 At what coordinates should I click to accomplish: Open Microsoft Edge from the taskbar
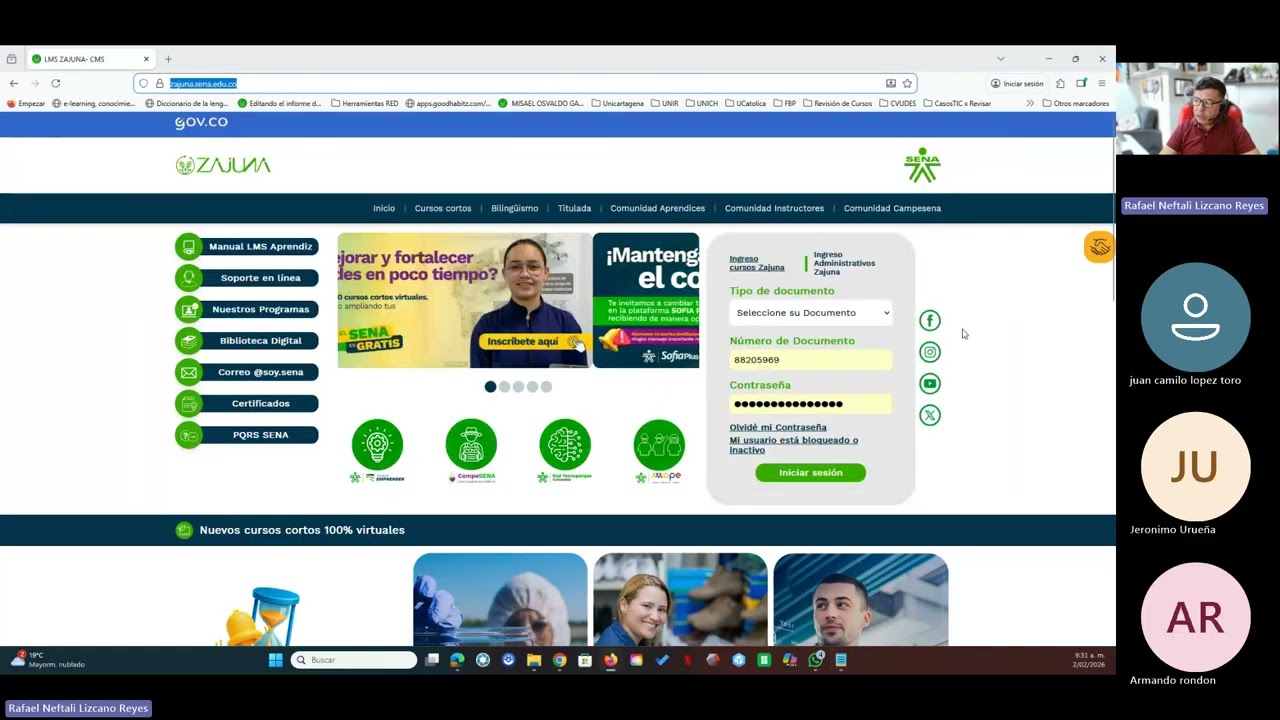point(457,660)
